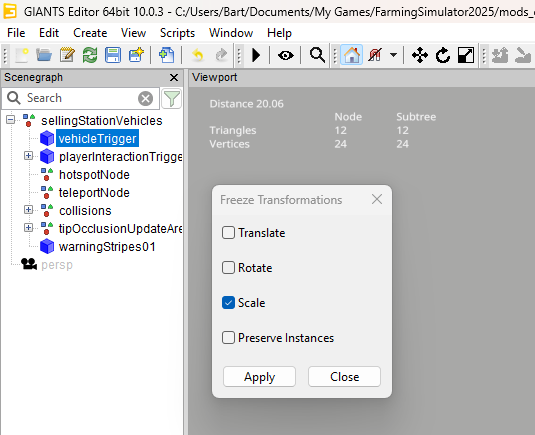535x435 pixels.
Task: Select the vehicleTrigger tree item
Action: click(x=97, y=139)
